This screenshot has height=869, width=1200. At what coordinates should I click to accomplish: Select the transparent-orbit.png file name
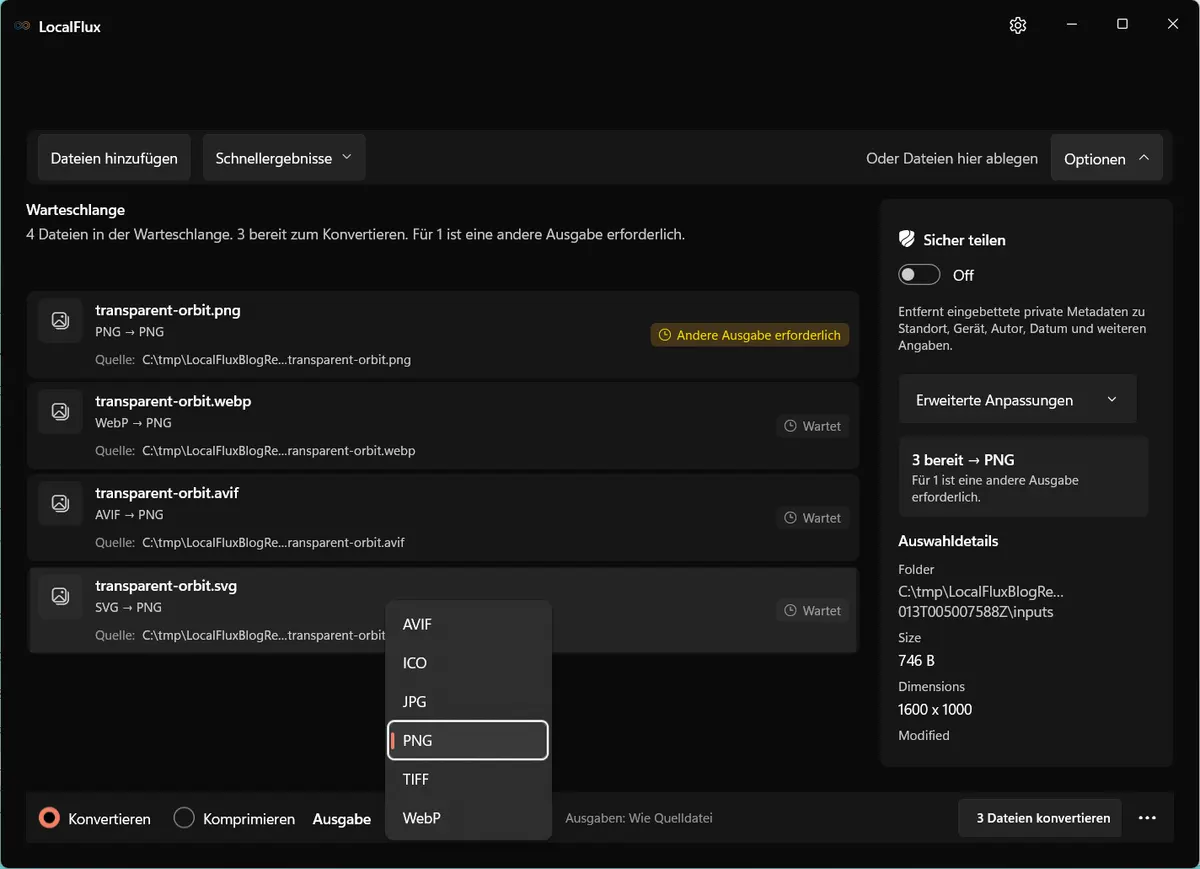tap(168, 310)
